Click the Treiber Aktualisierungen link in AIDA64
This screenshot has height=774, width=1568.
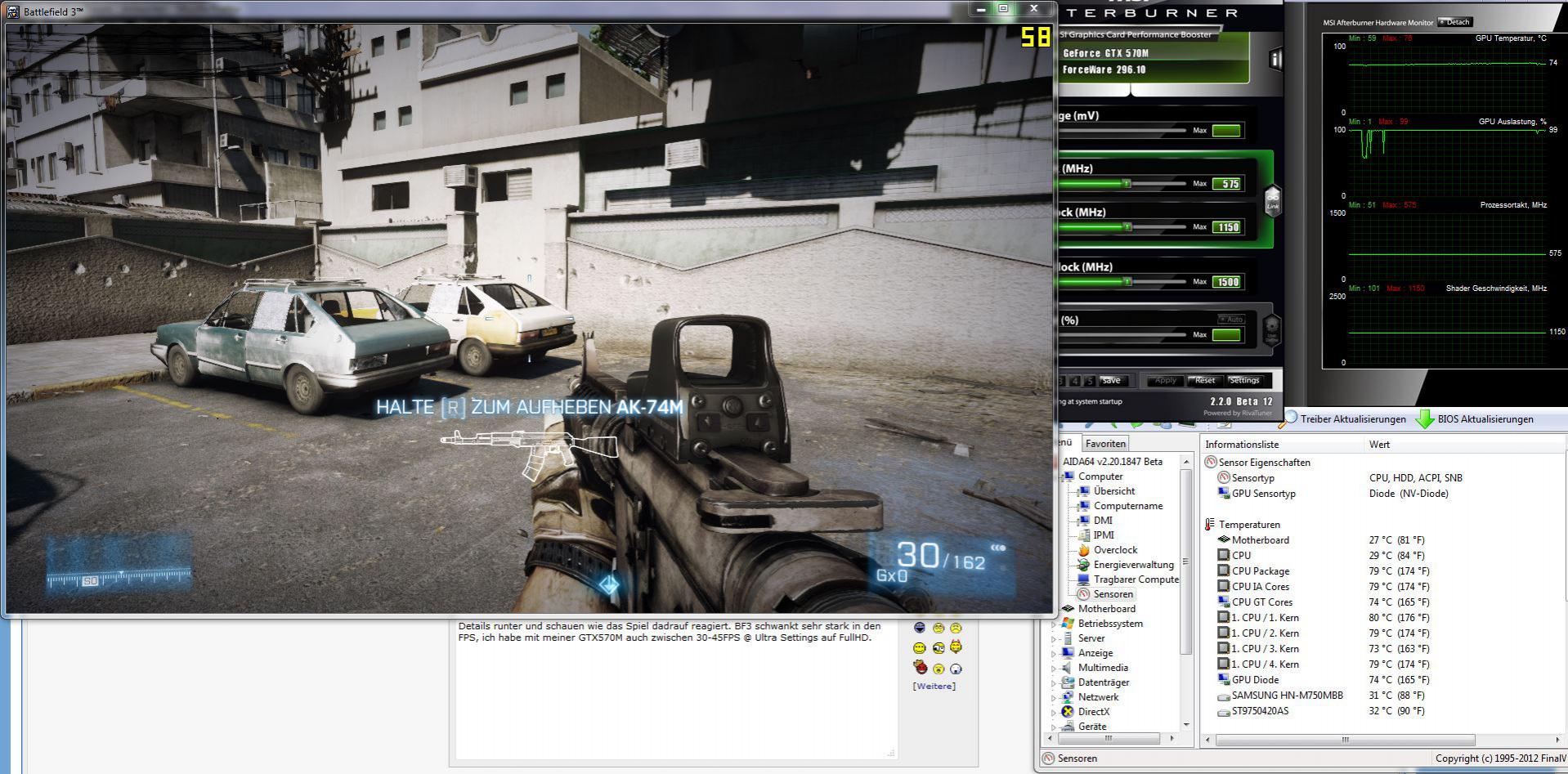tap(1353, 419)
